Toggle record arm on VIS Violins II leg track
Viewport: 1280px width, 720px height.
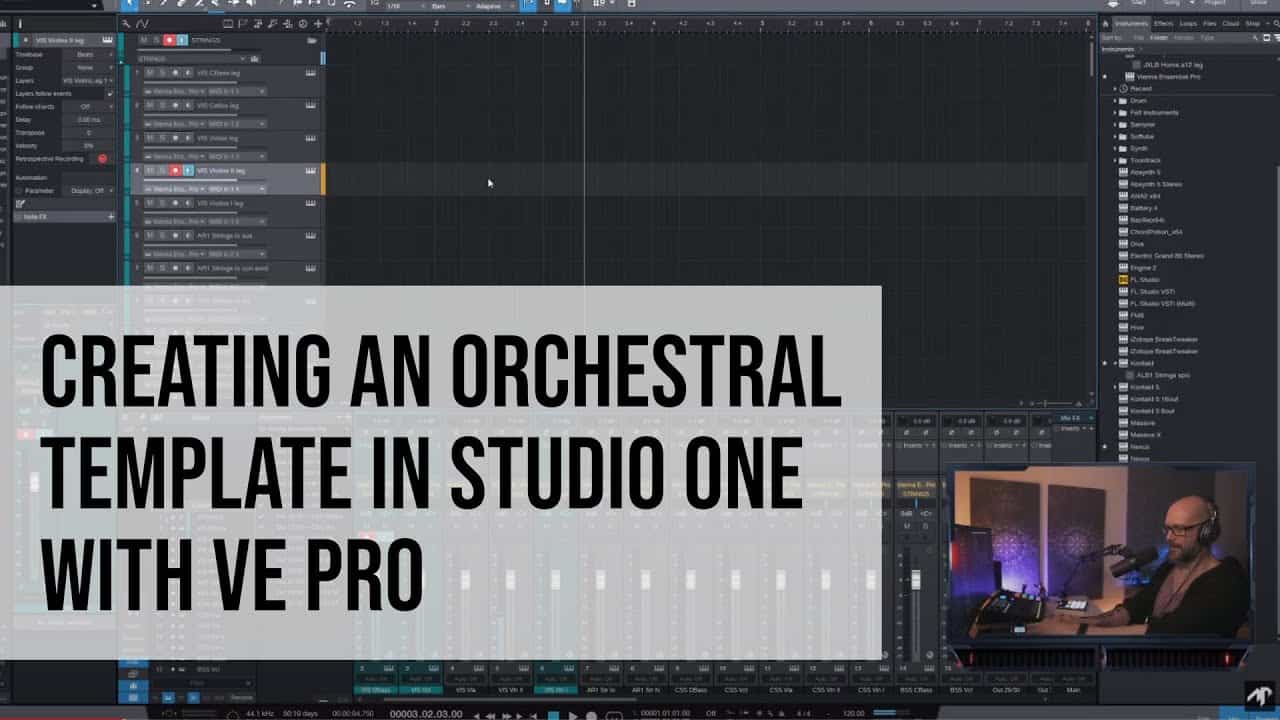(x=176, y=170)
